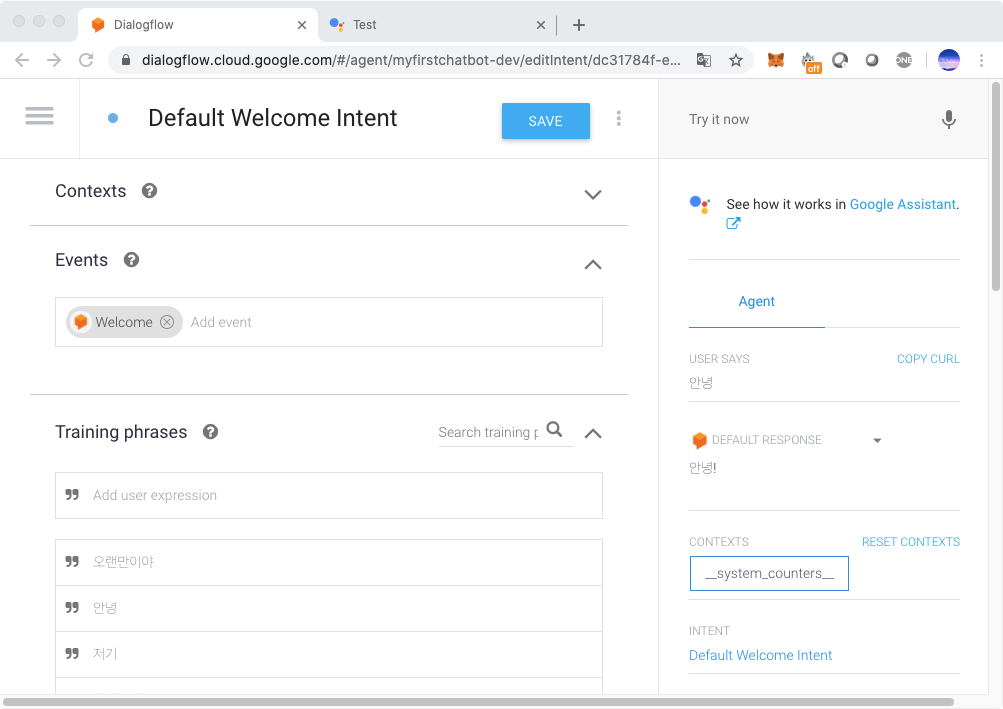Collapse the Events section
The height and width of the screenshot is (709, 1003).
point(593,264)
